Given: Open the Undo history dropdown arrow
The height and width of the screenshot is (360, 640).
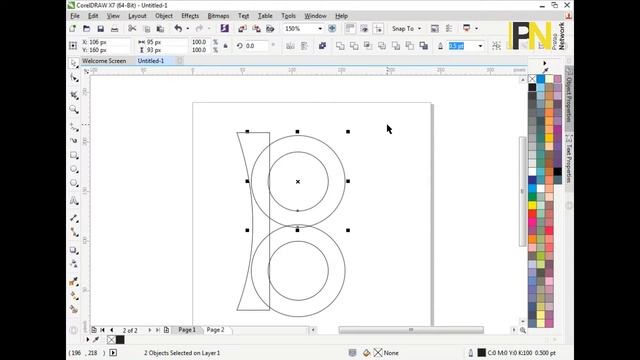Looking at the screenshot, I should (188, 29).
